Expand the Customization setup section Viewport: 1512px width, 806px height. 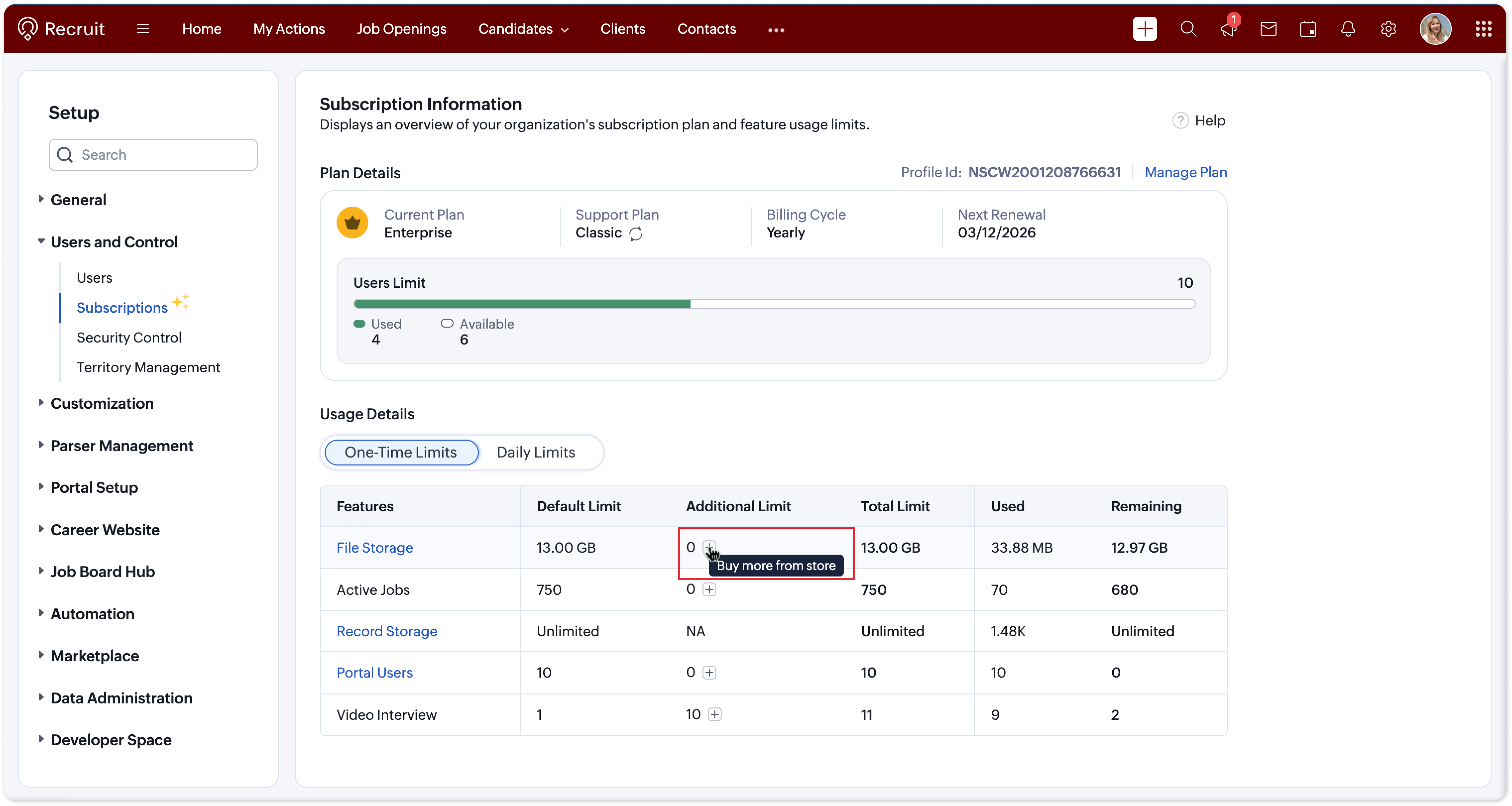click(x=102, y=403)
